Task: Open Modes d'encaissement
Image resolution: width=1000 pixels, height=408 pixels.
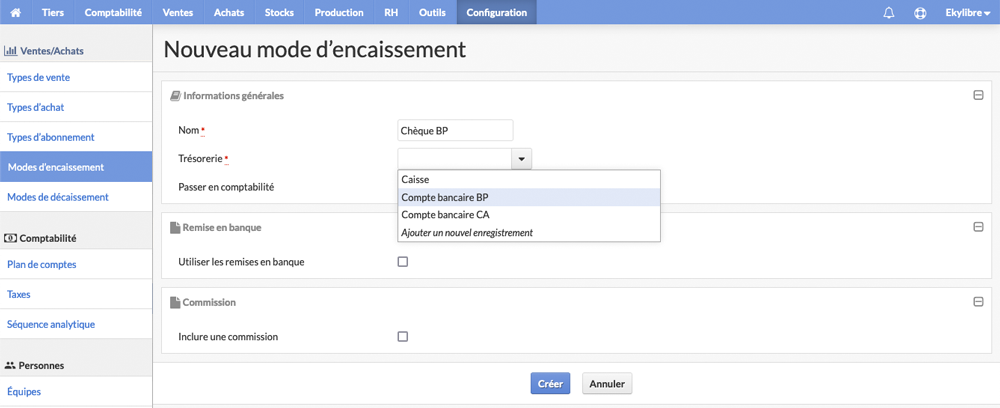Action: 76,167
